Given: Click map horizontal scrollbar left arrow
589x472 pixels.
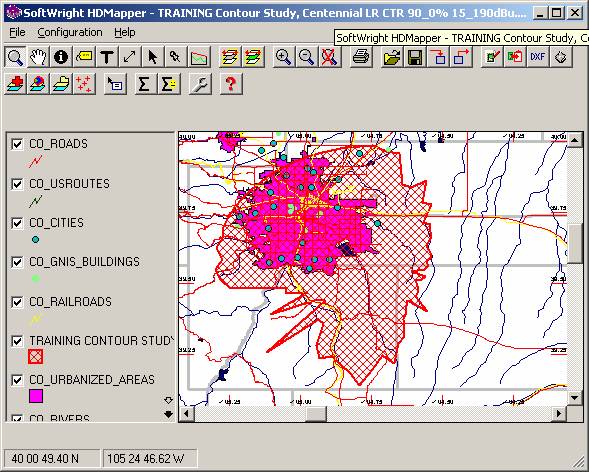Looking at the screenshot, I should [186, 414].
